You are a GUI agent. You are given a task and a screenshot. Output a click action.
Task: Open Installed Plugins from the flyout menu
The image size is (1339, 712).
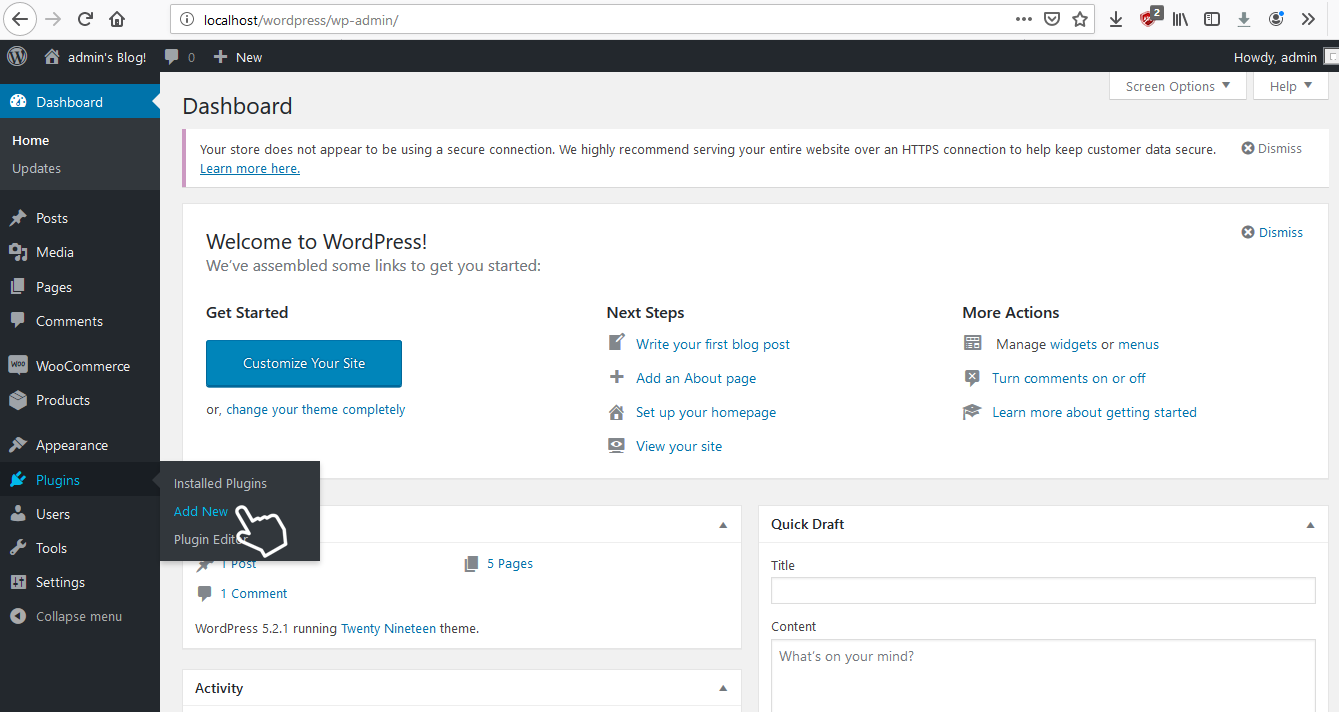(x=220, y=484)
